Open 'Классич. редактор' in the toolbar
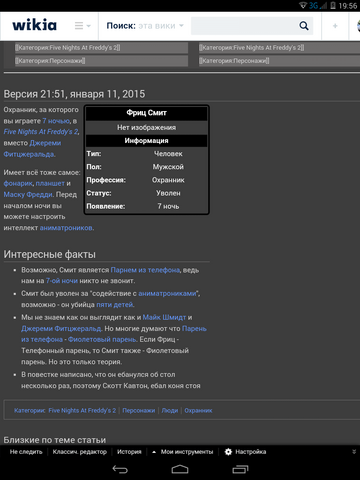This screenshot has height=480, width=360. (x=80, y=452)
